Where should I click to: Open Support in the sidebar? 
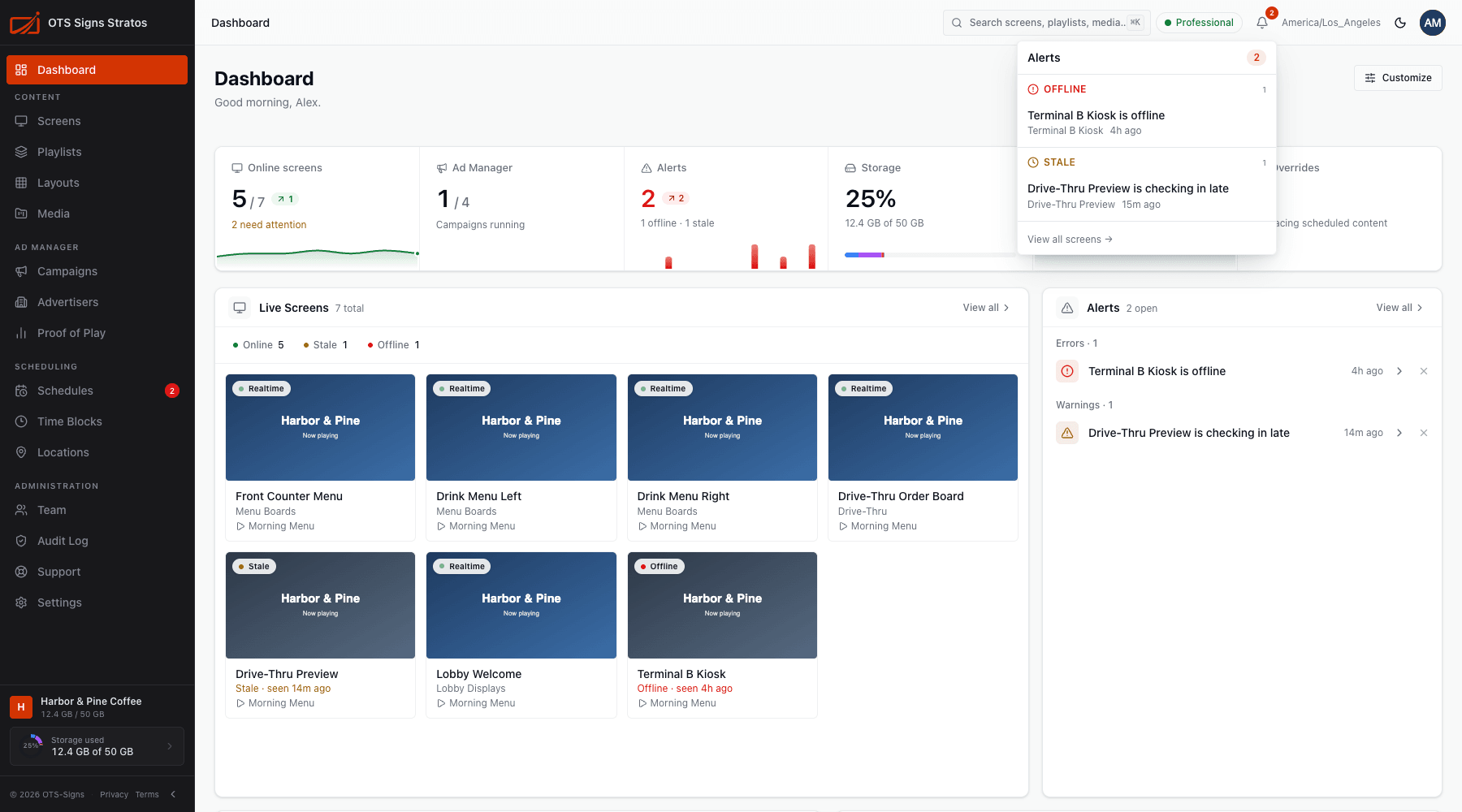coord(97,572)
